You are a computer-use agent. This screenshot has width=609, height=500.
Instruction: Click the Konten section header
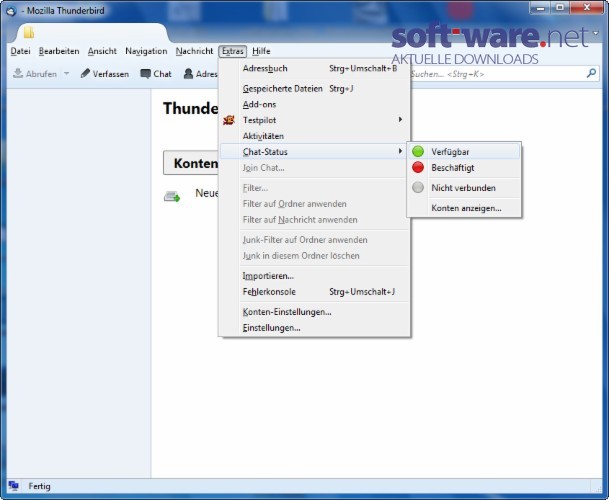[191, 163]
